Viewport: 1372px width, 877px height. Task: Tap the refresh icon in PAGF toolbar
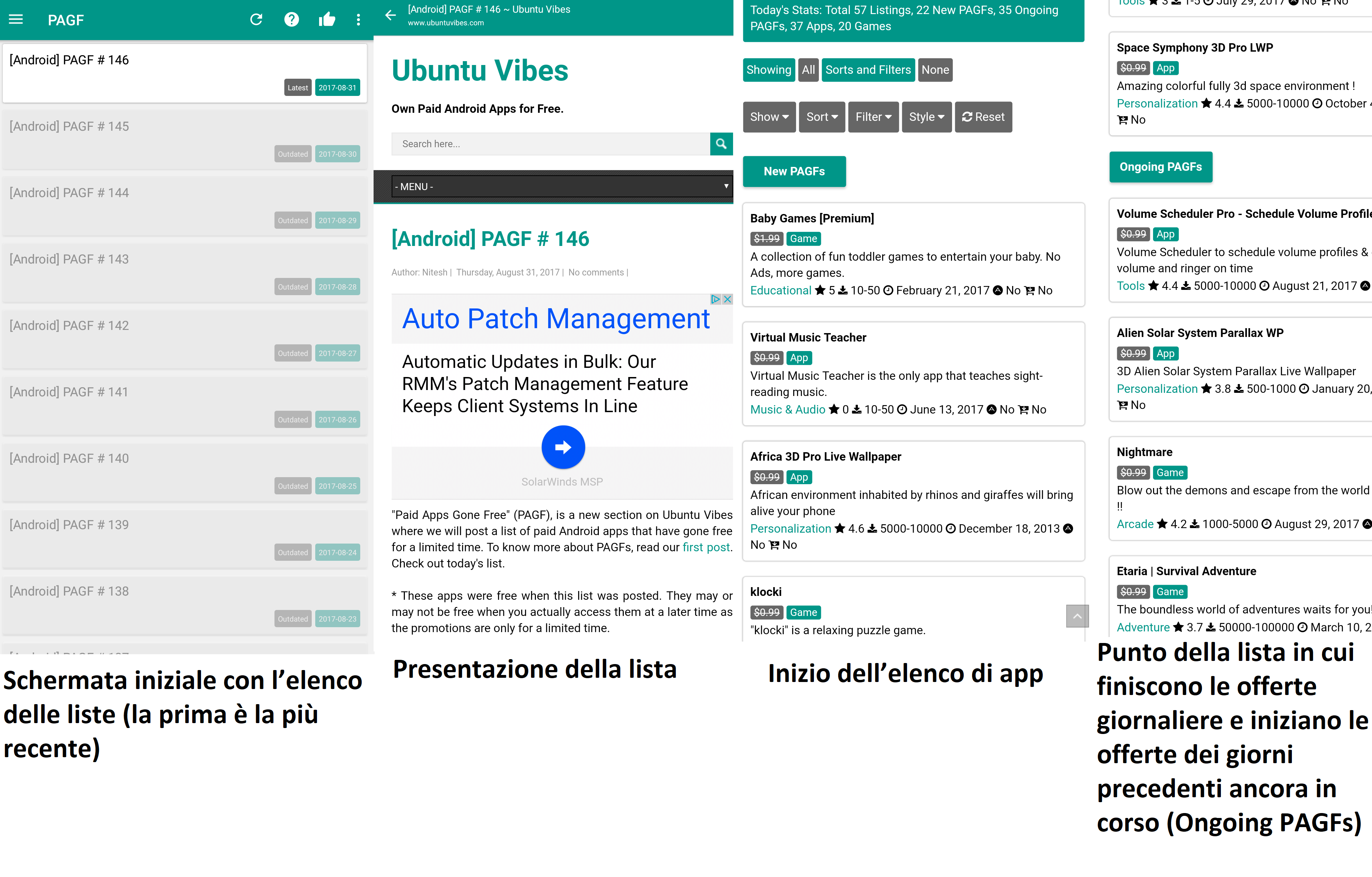point(257,19)
